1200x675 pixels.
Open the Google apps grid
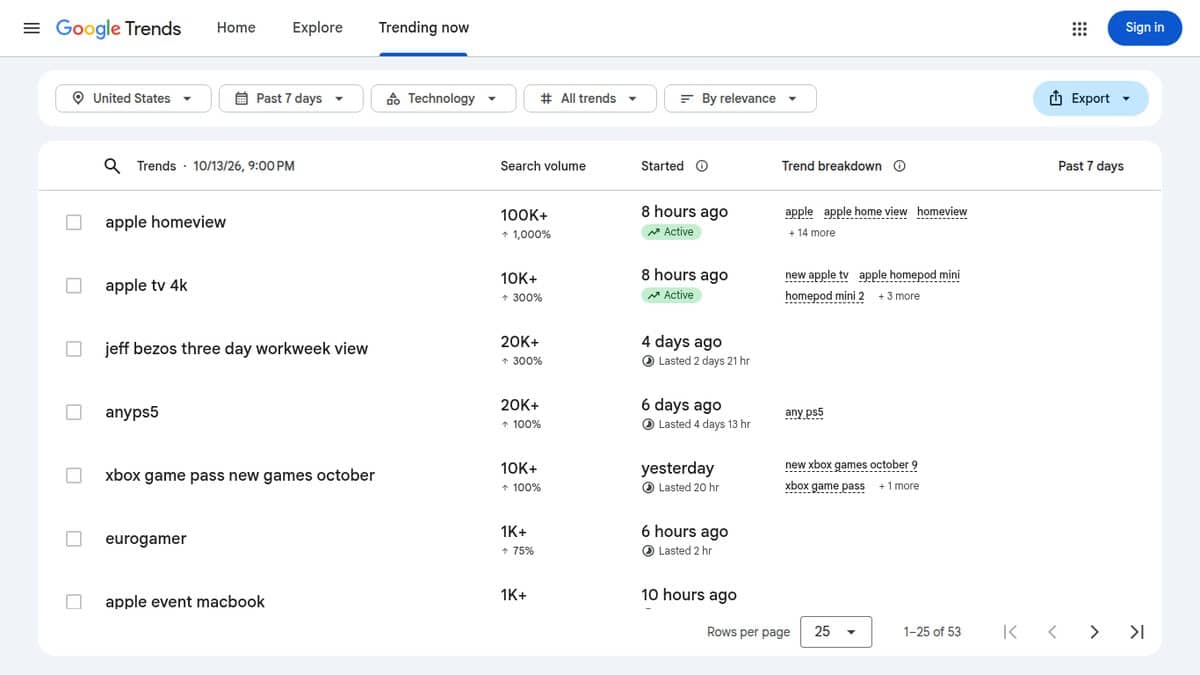pyautogui.click(x=1079, y=28)
